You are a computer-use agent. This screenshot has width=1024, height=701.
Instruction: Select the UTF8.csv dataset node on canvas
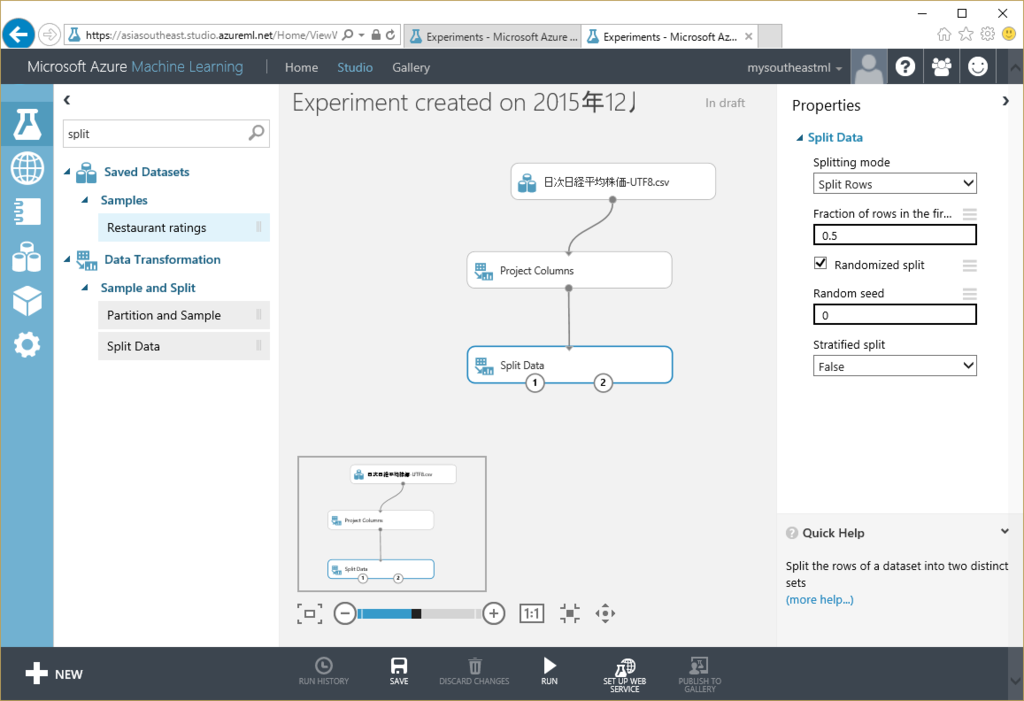tap(613, 182)
